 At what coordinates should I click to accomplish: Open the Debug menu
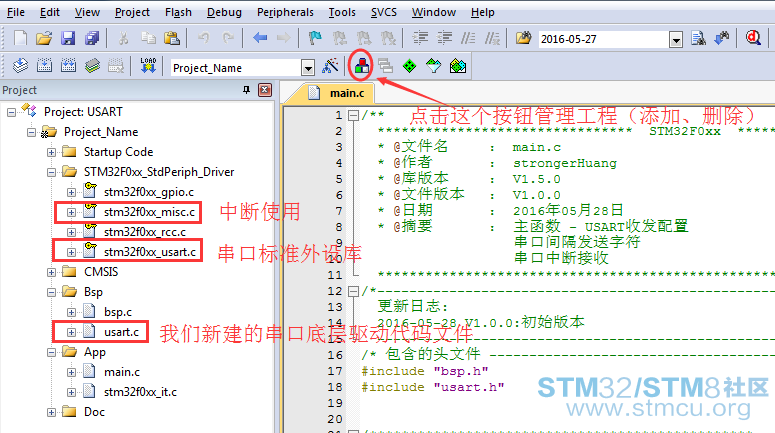(x=224, y=12)
